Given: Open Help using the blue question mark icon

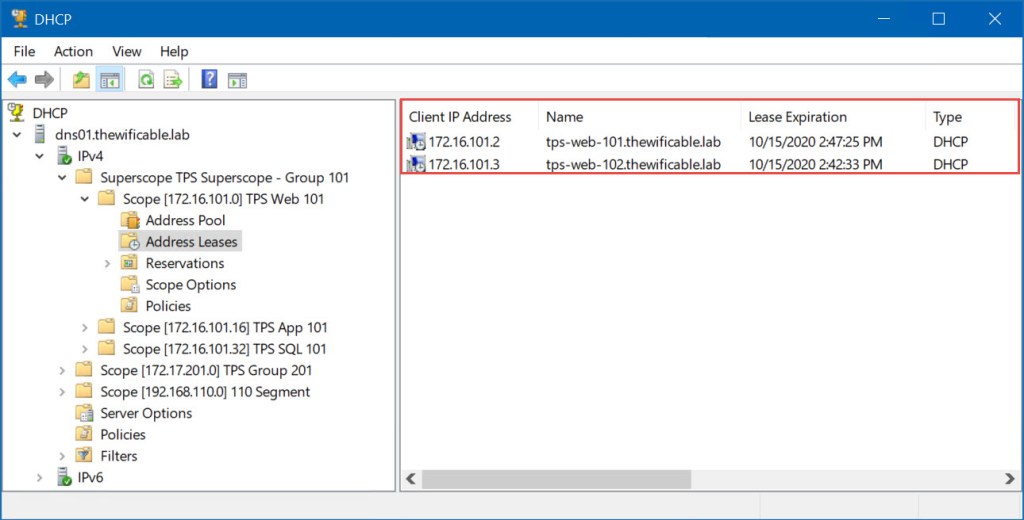Looking at the screenshot, I should [x=210, y=80].
